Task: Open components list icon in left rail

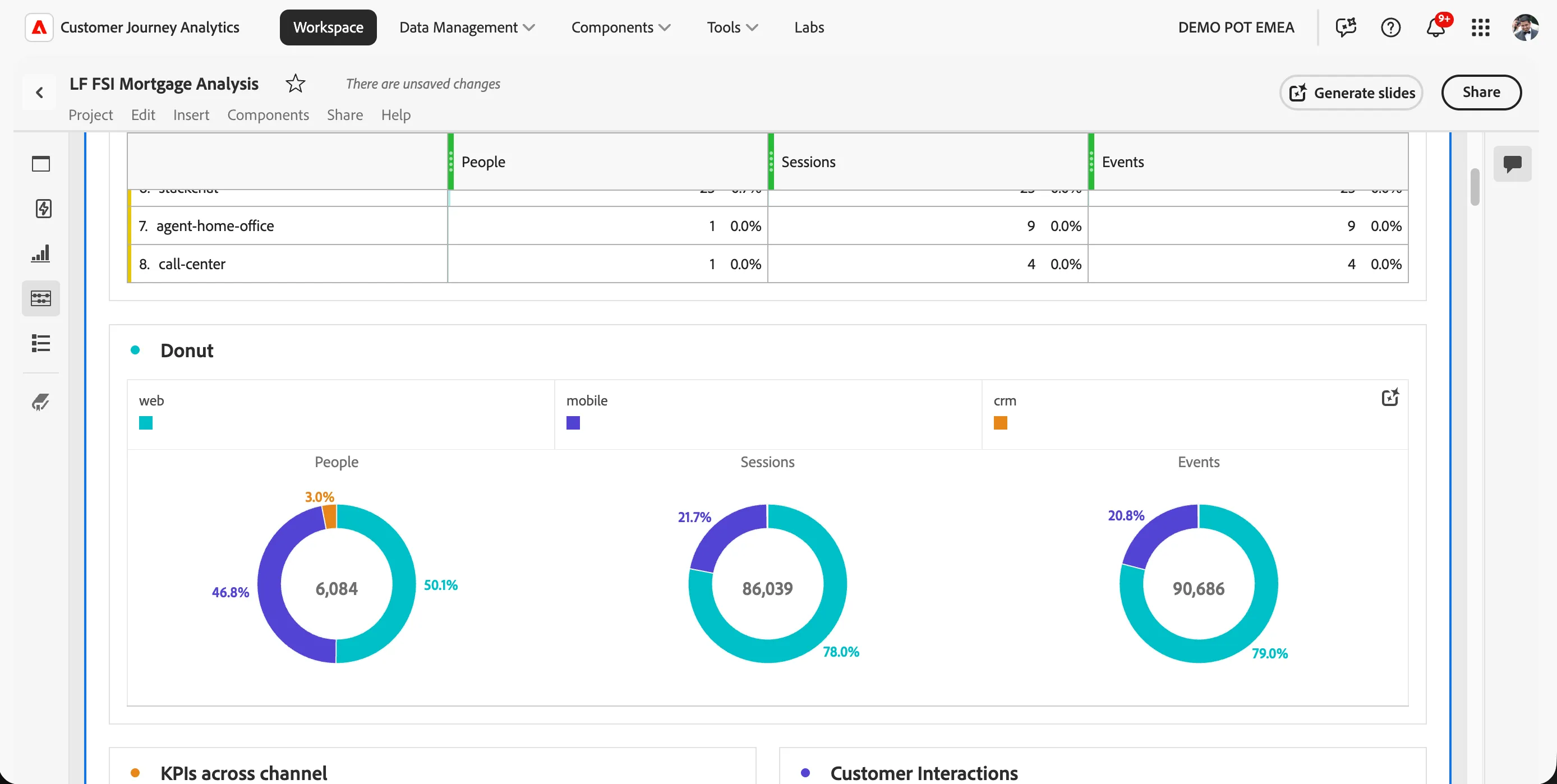Action: 41,343
